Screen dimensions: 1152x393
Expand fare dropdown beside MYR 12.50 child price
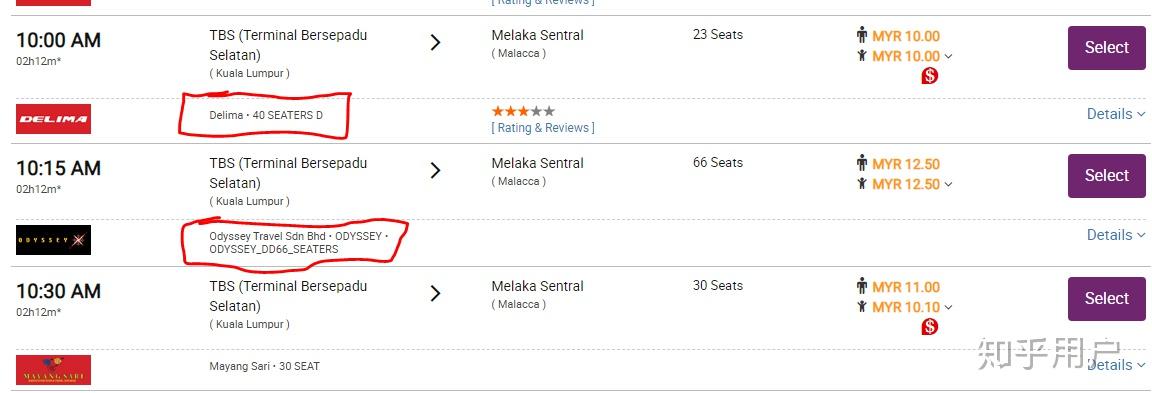[948, 184]
